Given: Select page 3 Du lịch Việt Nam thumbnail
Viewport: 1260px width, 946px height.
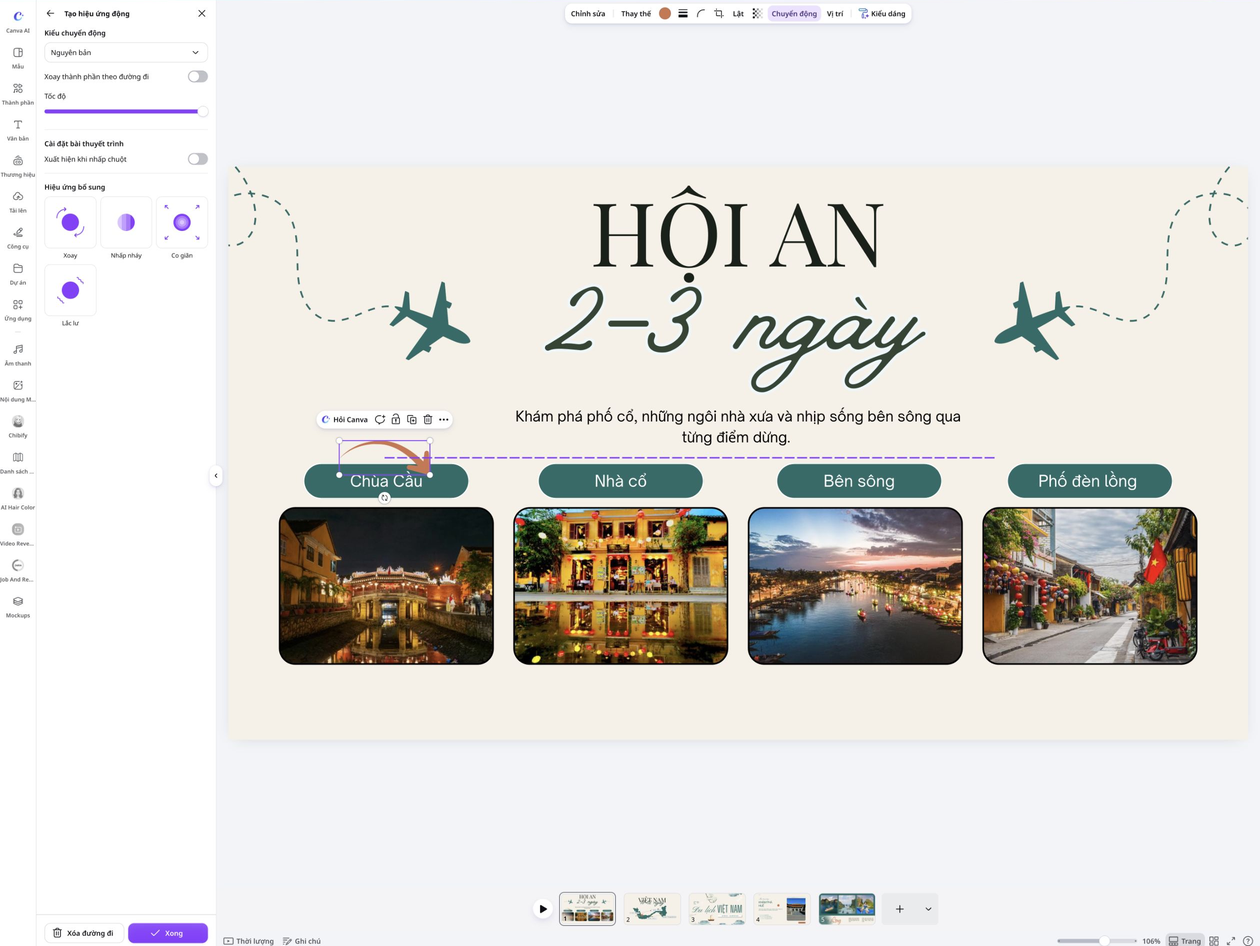Looking at the screenshot, I should pos(718,909).
